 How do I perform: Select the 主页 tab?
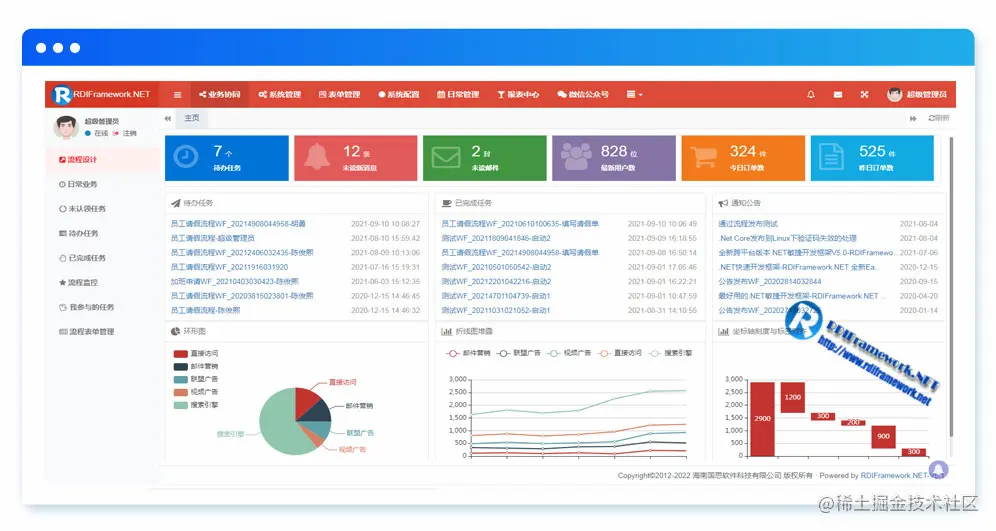[x=192, y=118]
